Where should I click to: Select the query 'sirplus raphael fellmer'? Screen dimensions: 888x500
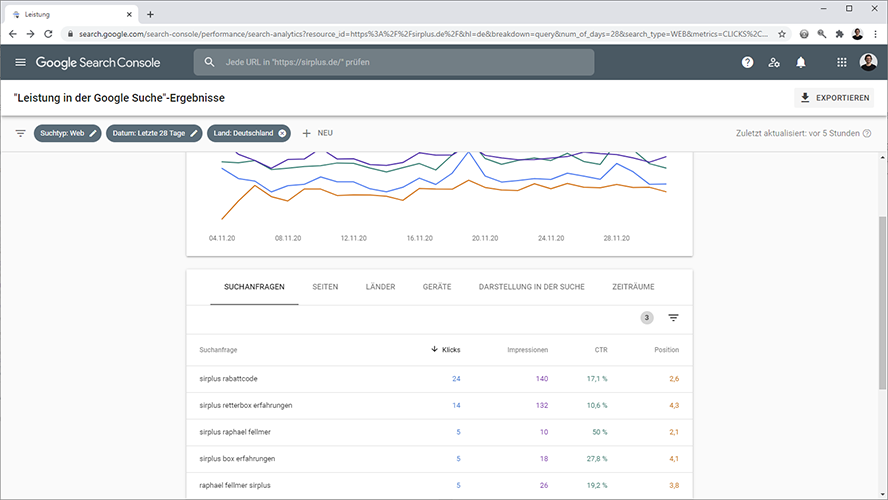click(235, 432)
